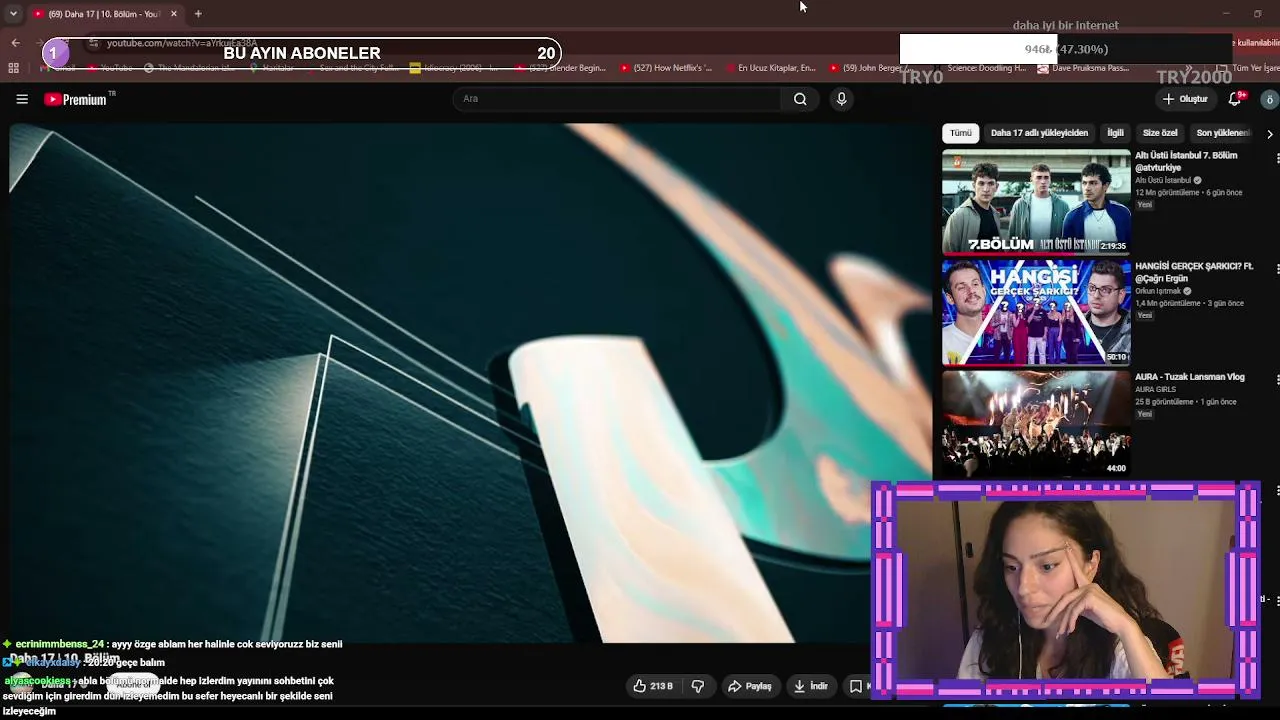Download the video with the İndir button
This screenshot has height=720, width=1280.
click(x=811, y=686)
